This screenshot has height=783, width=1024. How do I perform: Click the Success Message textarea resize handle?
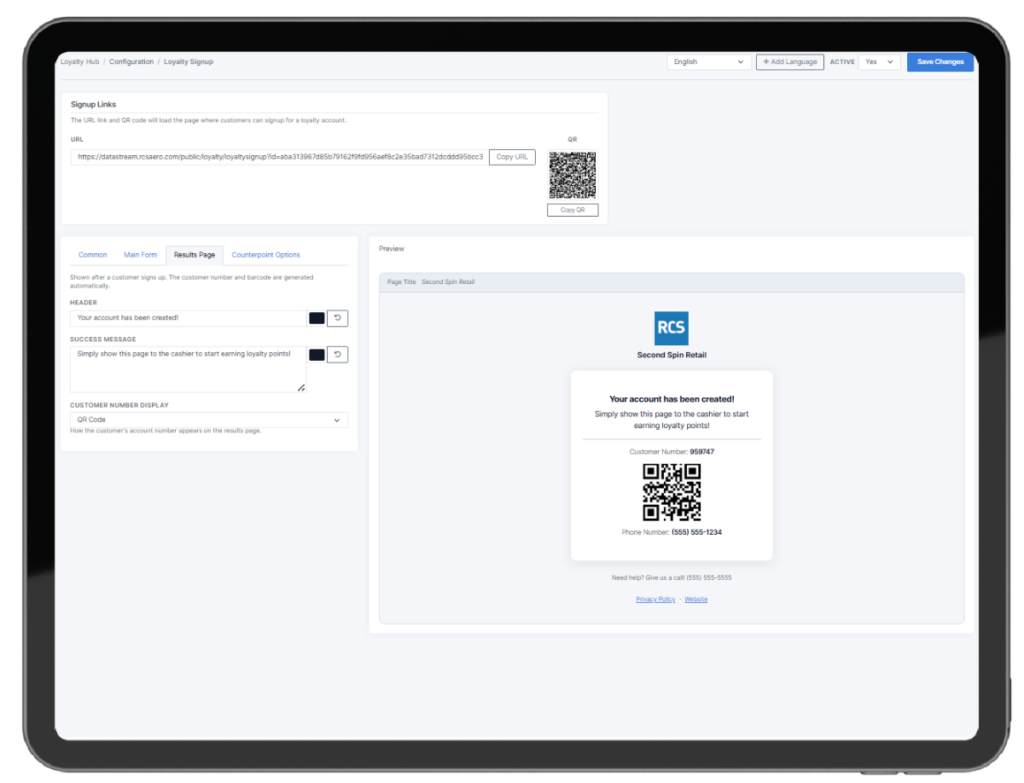click(301, 388)
